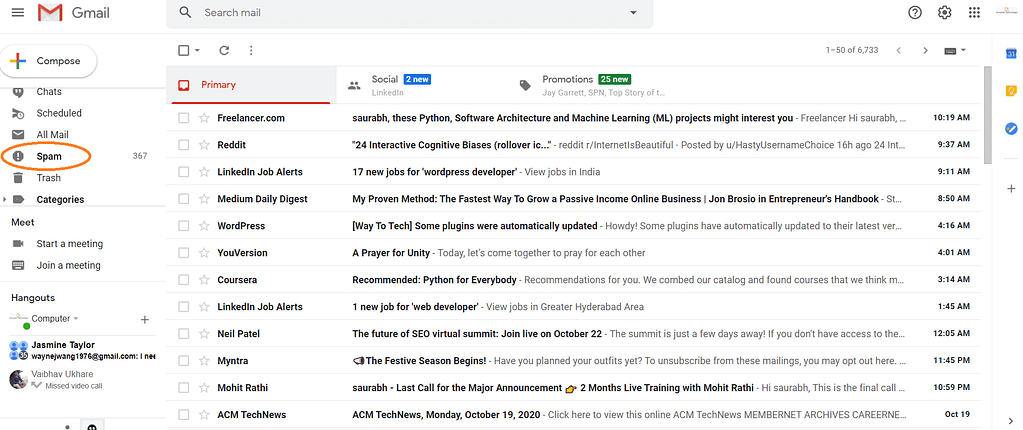1023x430 pixels.
Task: Tick the Mohit Rathi email checkbox
Action: click(x=184, y=388)
